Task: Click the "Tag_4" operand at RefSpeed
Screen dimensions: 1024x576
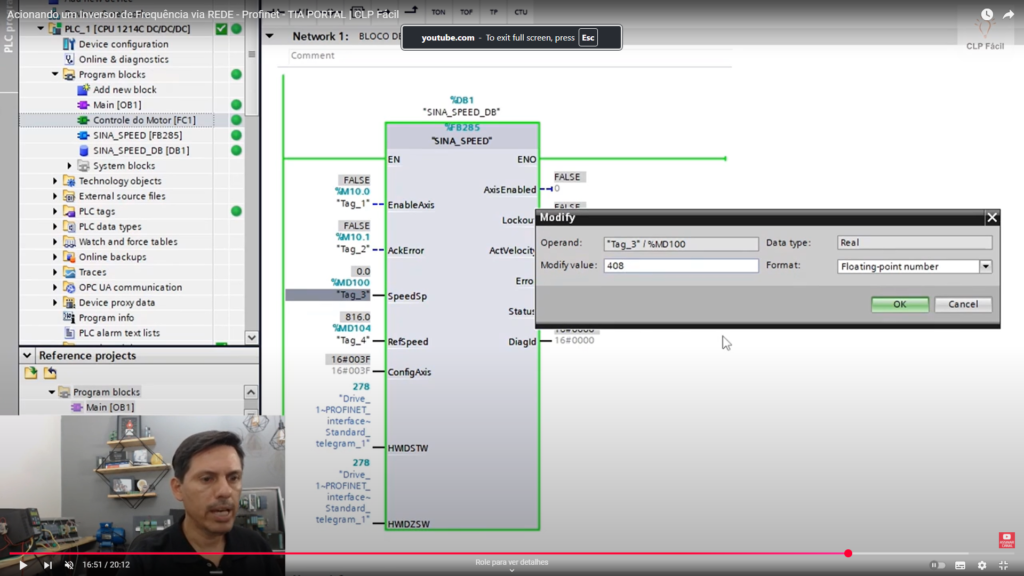Action: click(353, 341)
